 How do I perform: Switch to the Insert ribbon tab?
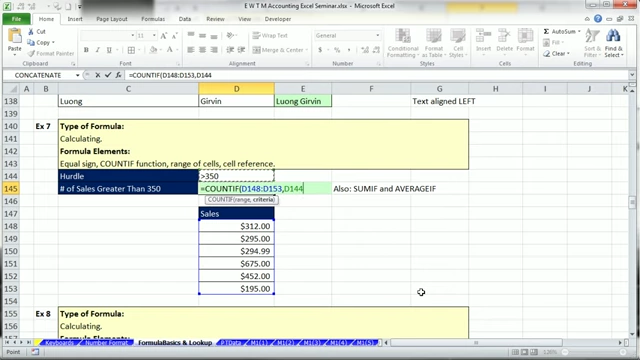(75, 19)
